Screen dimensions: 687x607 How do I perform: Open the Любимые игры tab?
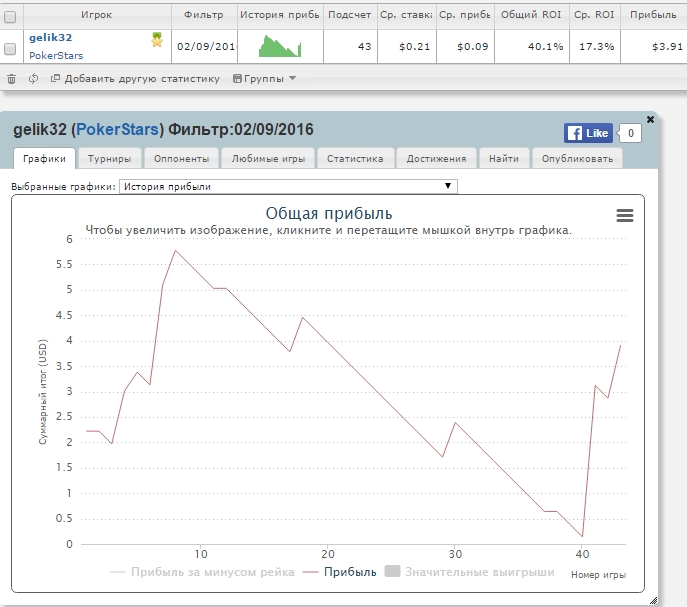[x=268, y=159]
